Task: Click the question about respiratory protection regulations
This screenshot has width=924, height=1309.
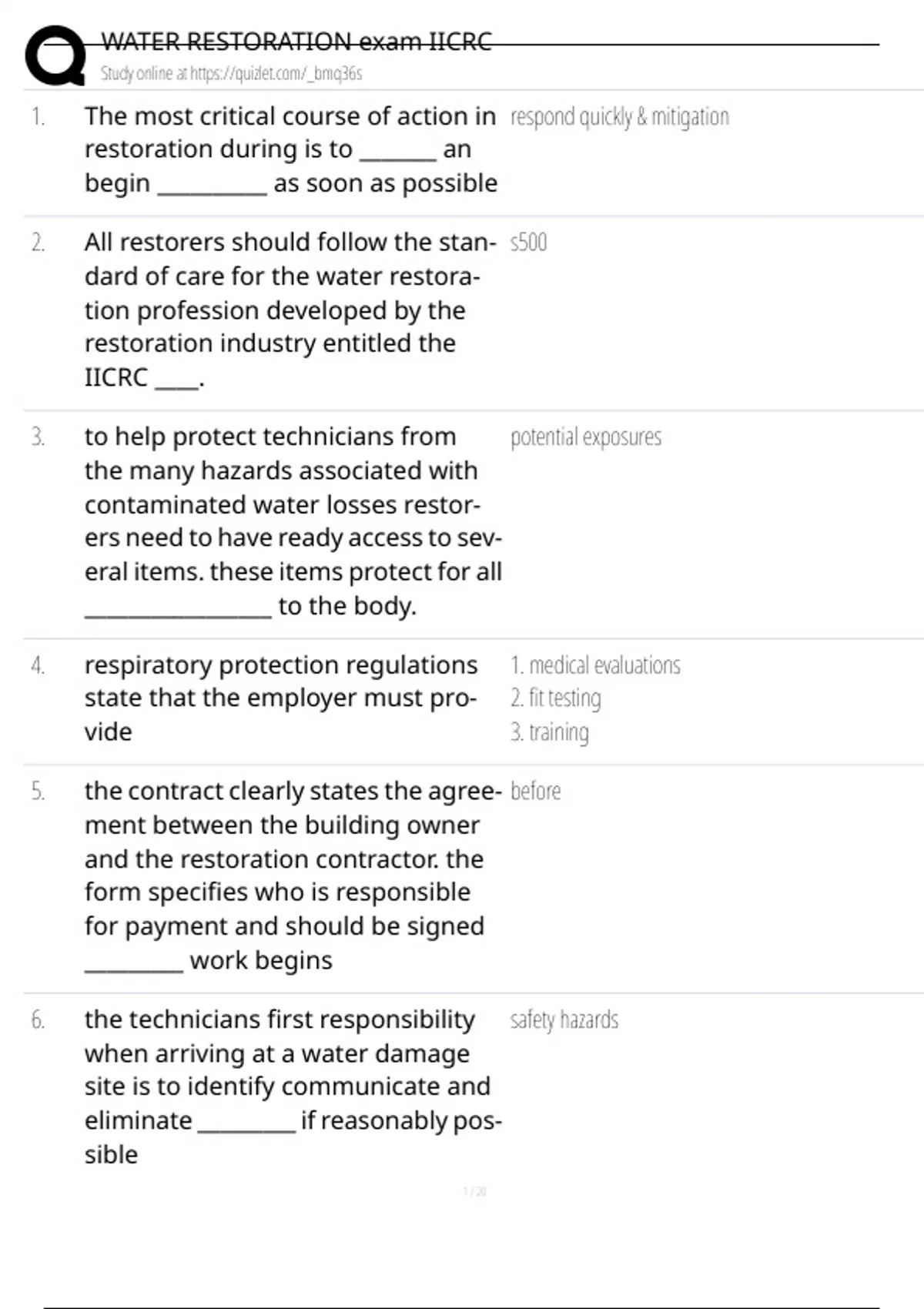Action: point(281,698)
